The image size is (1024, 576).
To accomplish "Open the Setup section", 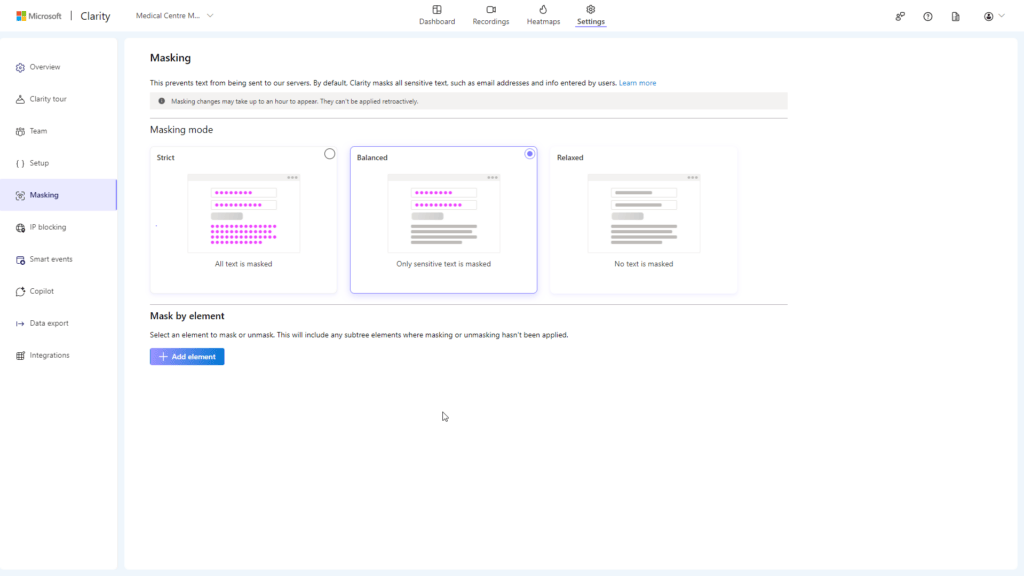I will coord(38,162).
